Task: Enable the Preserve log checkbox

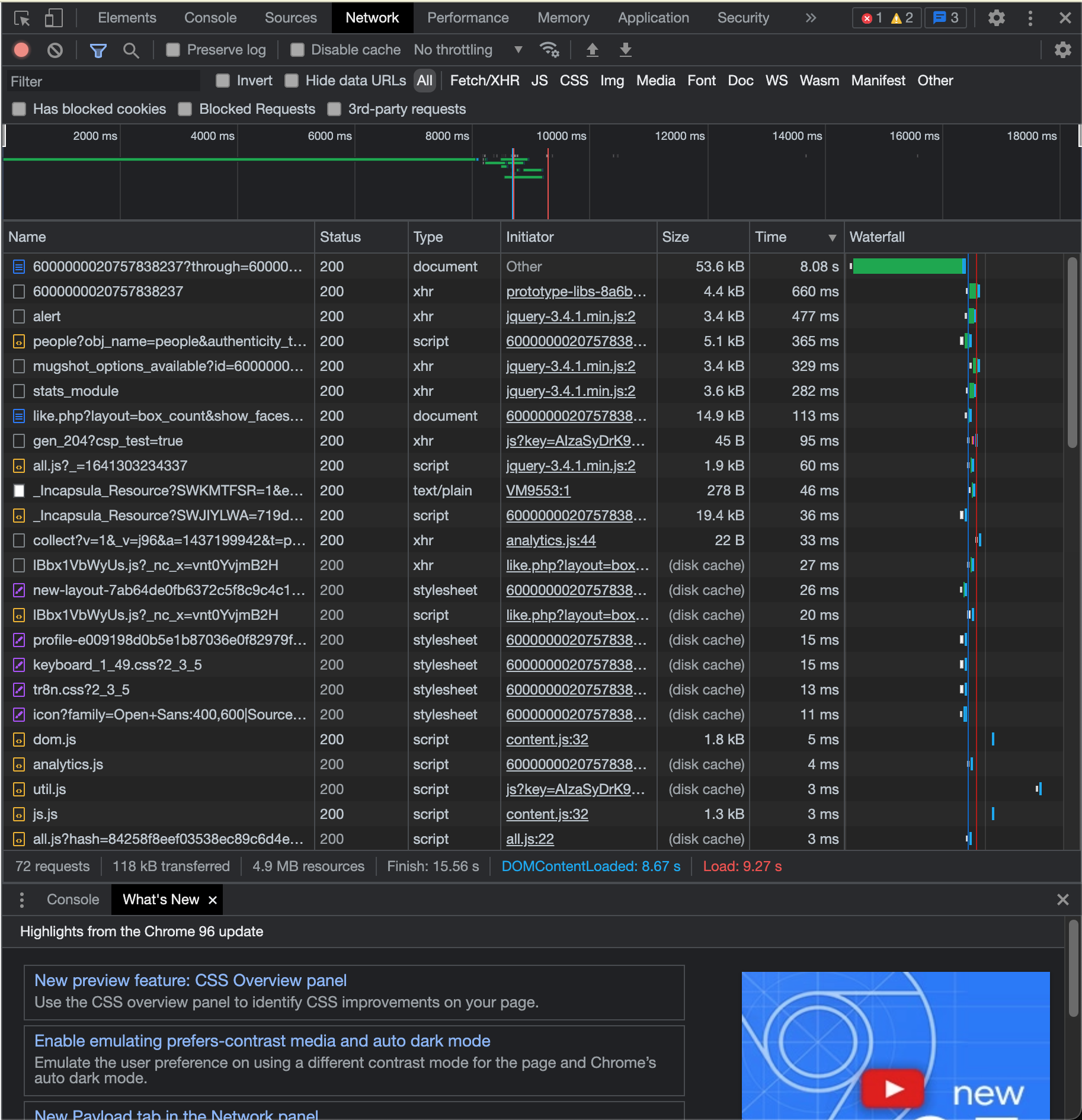Action: [173, 50]
